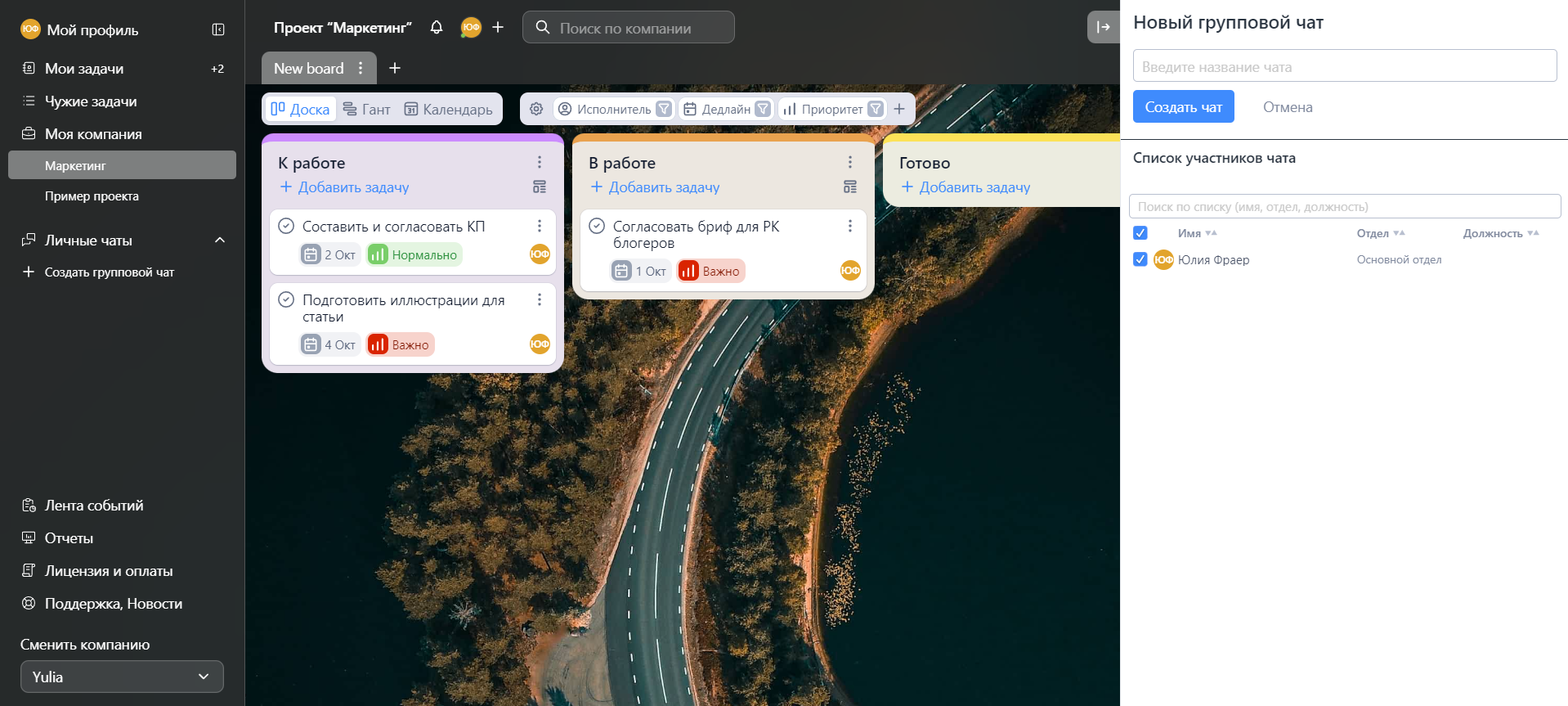Toggle select-all participants checkbox
This screenshot has height=706, width=1568.
point(1140,233)
